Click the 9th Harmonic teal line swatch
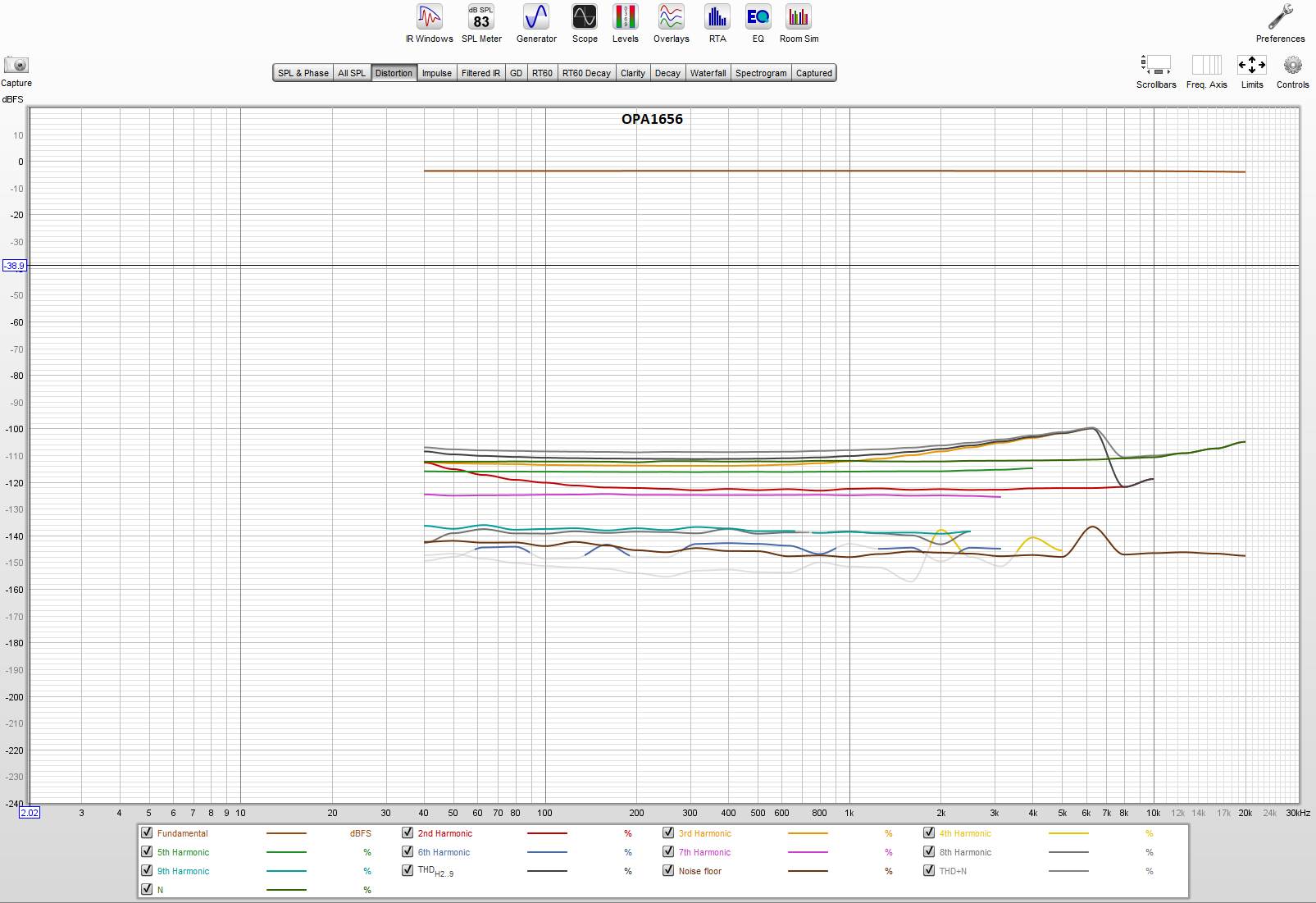 (x=286, y=871)
